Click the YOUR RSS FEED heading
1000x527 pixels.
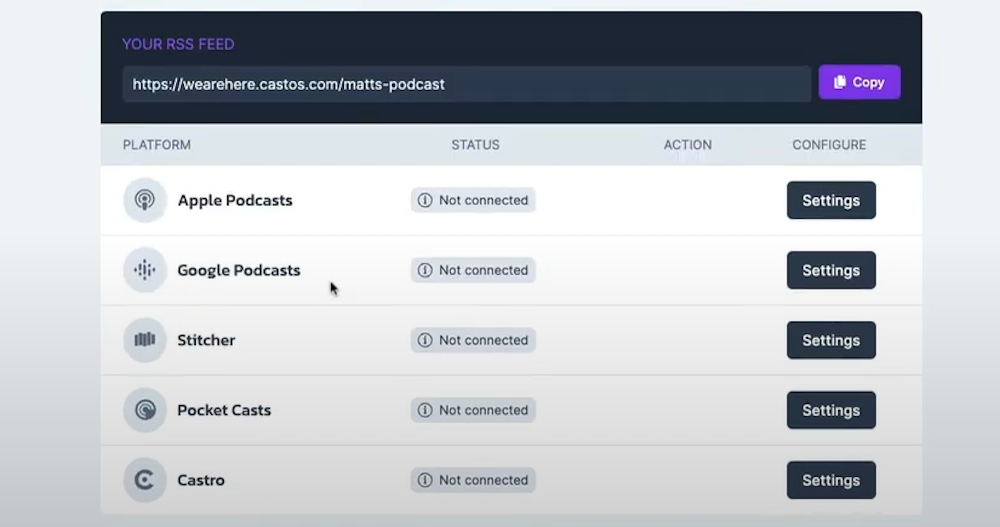coord(179,44)
